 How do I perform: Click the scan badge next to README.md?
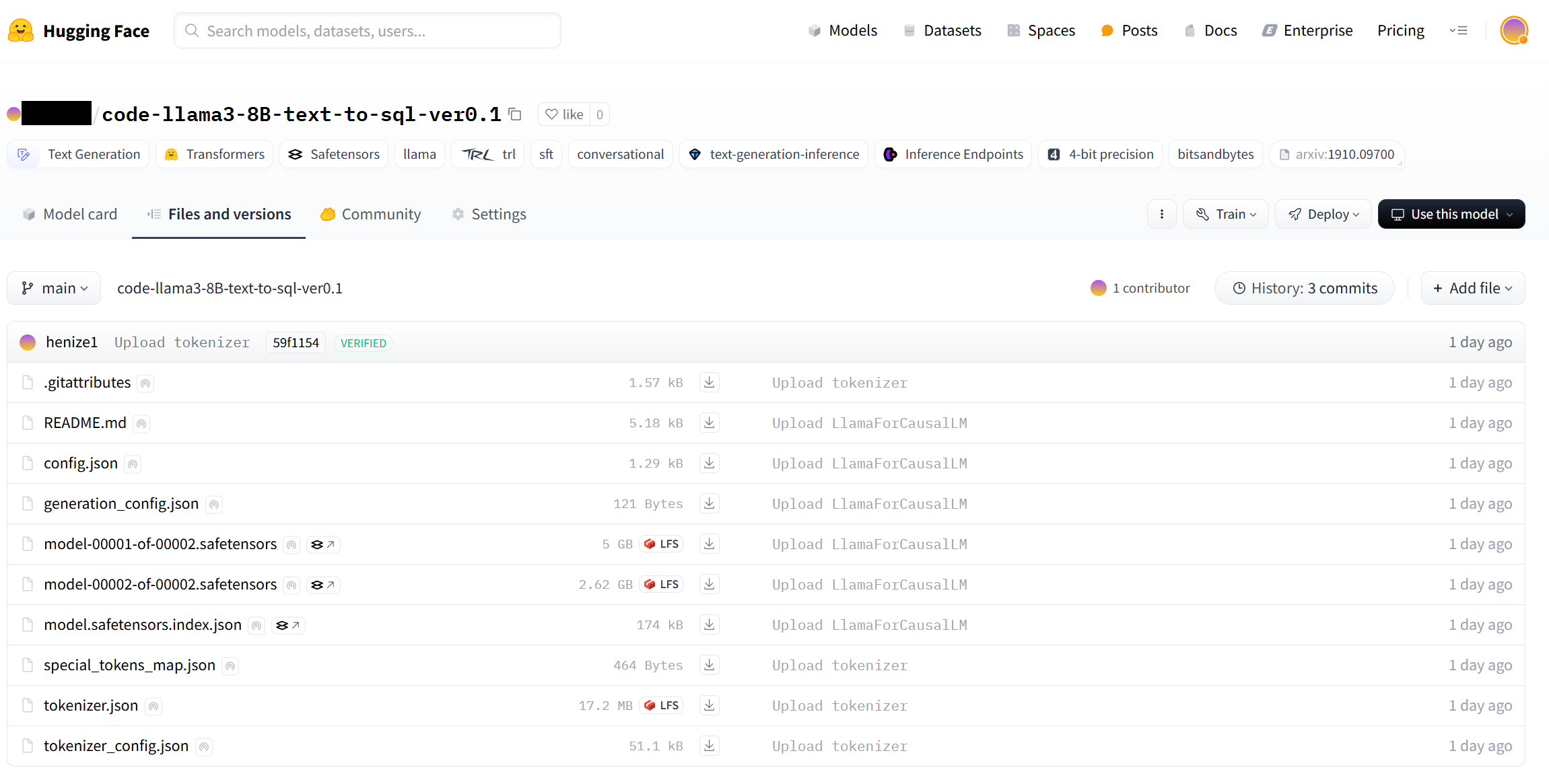click(141, 423)
